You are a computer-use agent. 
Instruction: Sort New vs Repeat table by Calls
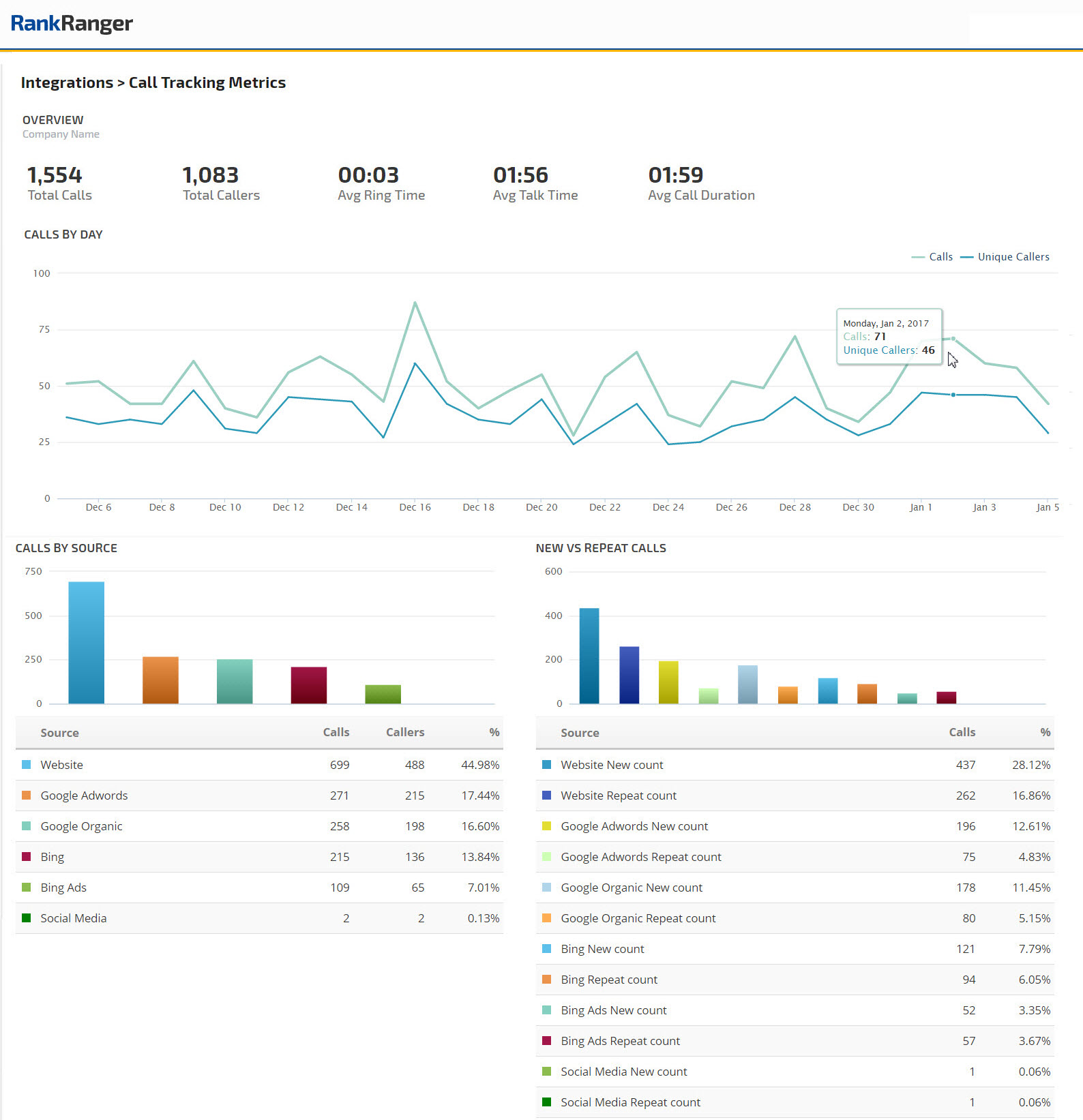click(x=962, y=732)
